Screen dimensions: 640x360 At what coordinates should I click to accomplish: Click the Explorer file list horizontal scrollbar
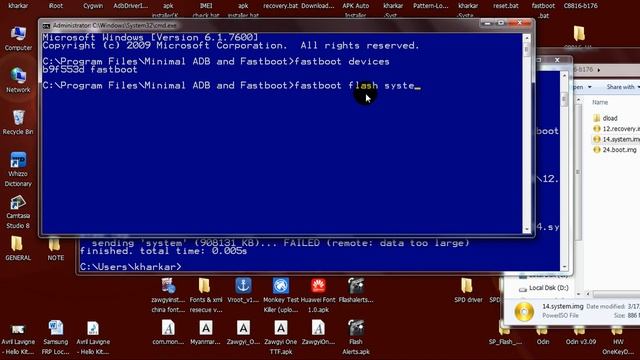tap(616, 294)
